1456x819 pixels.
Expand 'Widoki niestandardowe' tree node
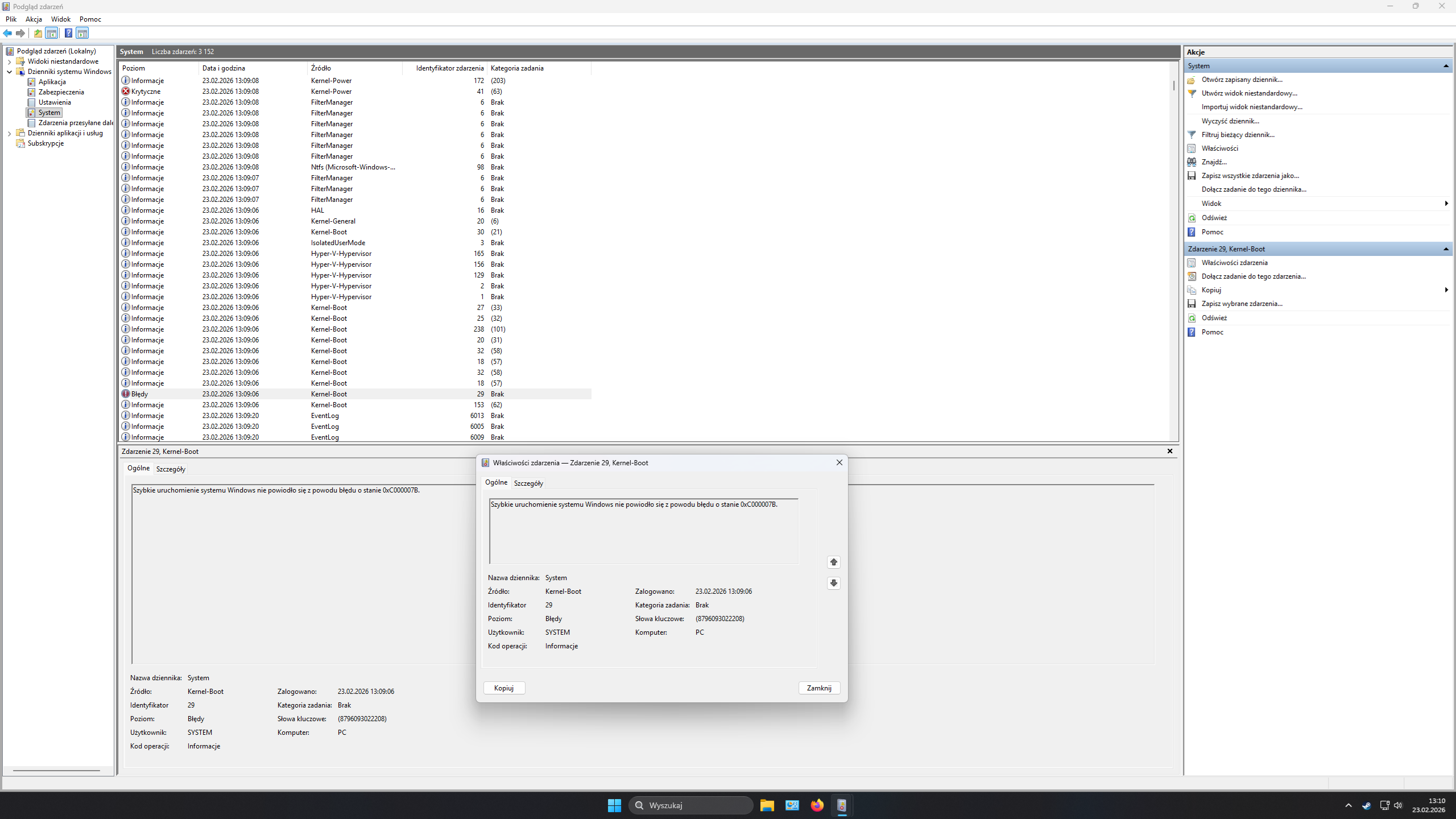point(10,61)
